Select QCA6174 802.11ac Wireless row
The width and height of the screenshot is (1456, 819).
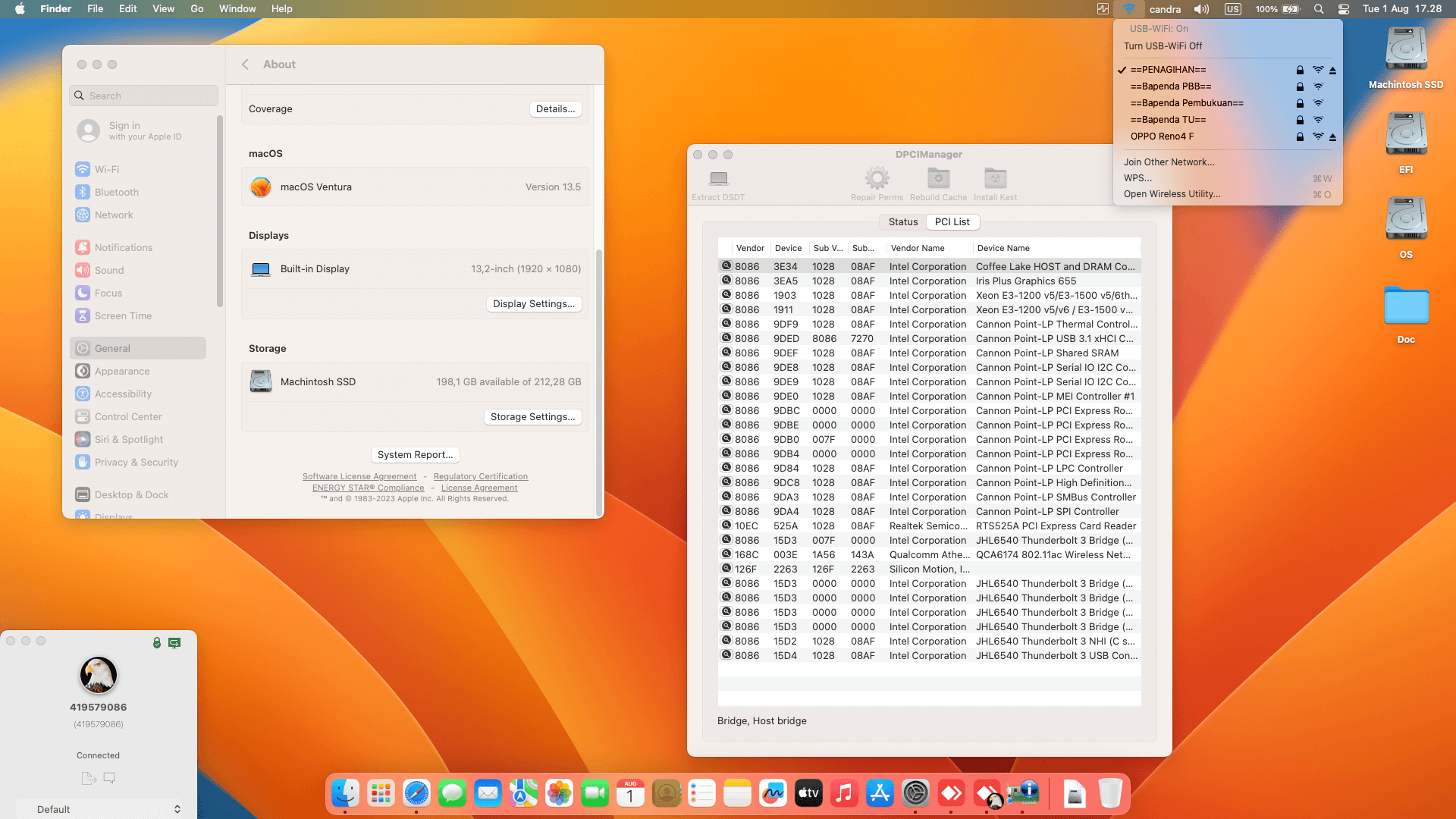pos(930,554)
